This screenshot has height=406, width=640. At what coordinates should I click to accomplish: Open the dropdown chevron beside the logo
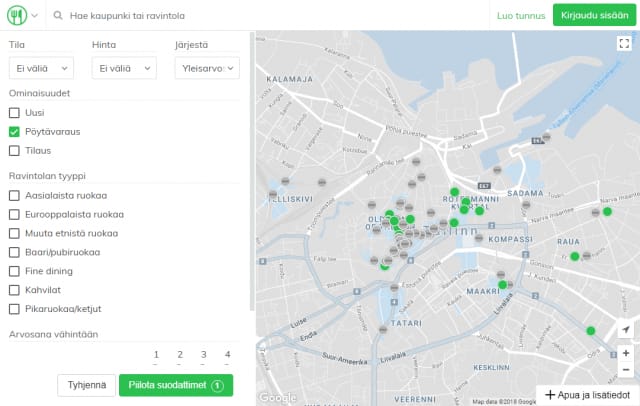(35, 16)
